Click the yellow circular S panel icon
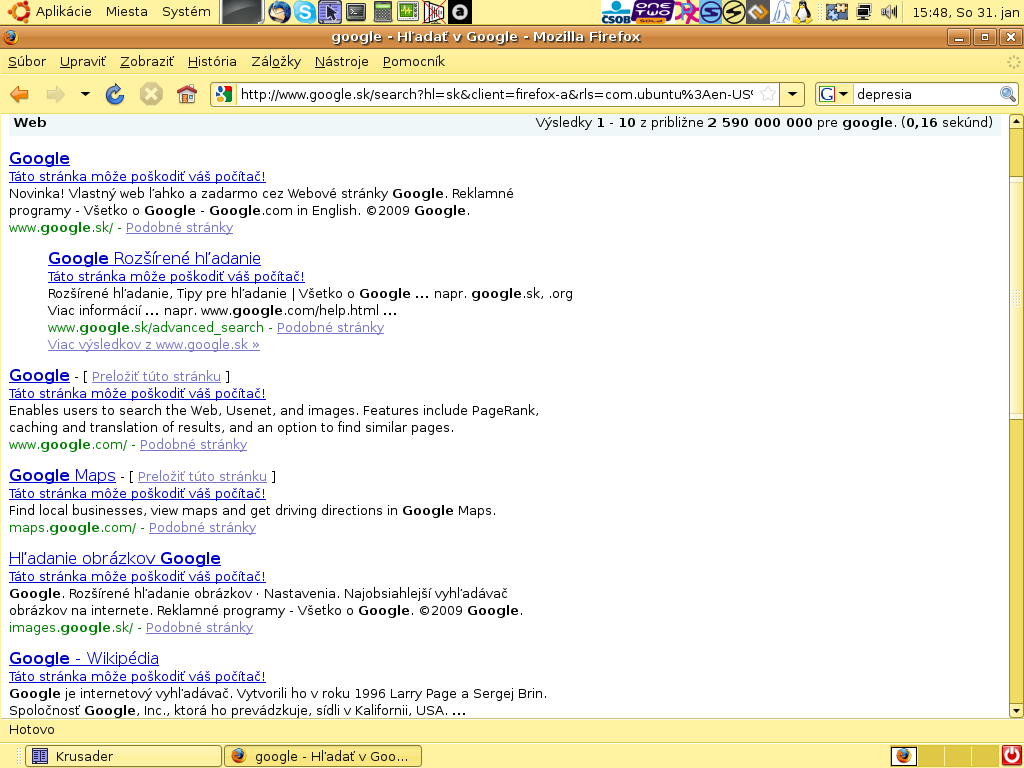Screen dimensions: 1024x768 click(x=734, y=12)
